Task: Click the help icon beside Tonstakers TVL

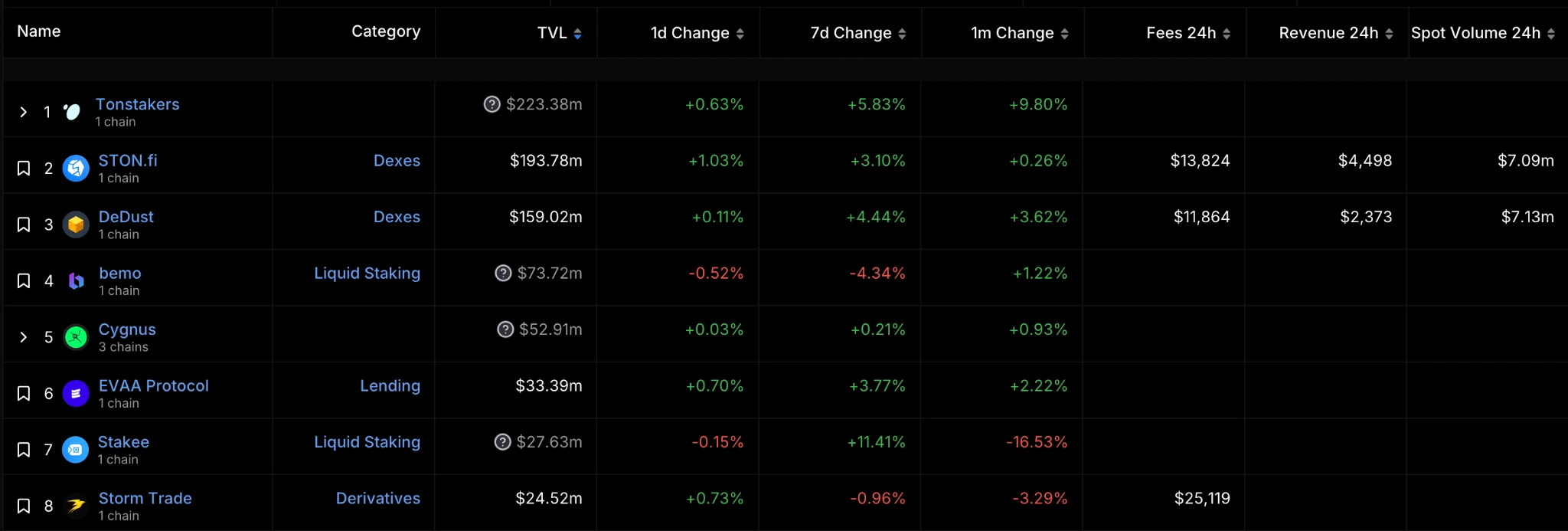Action: pyautogui.click(x=492, y=104)
